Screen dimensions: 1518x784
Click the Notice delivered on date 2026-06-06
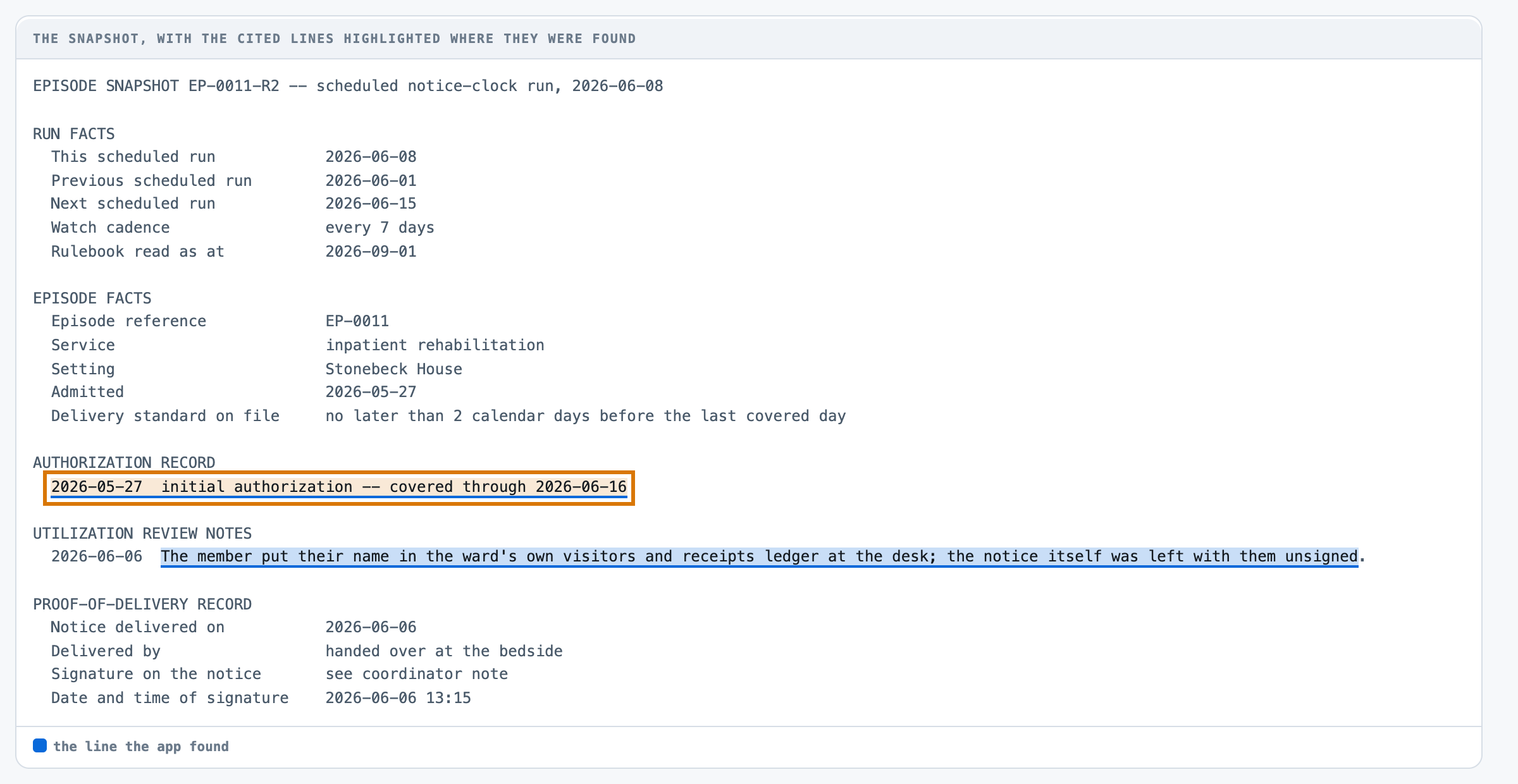[x=371, y=627]
